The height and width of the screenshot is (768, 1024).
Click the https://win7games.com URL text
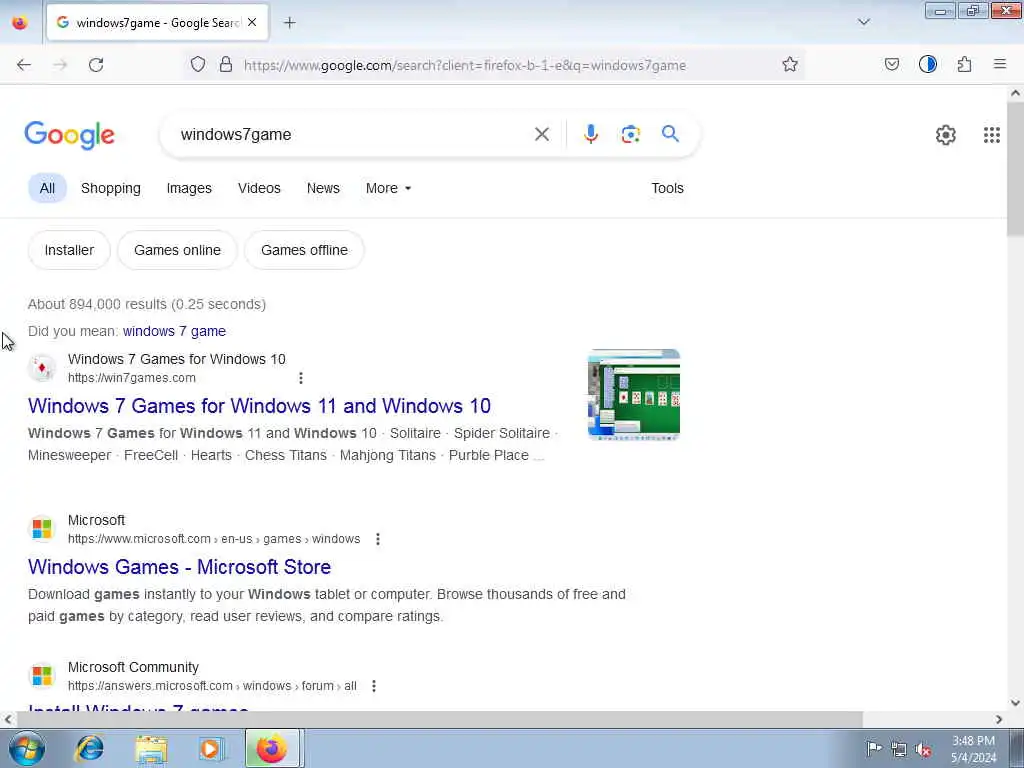click(132, 378)
